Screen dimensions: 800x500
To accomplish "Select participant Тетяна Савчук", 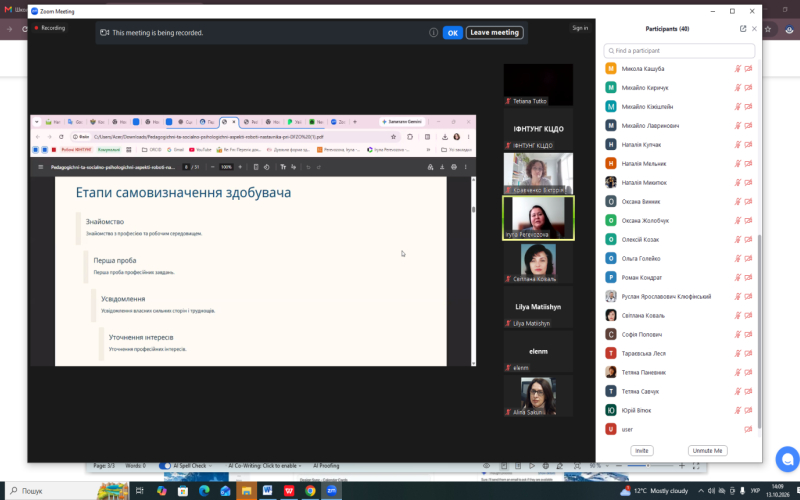I will point(679,391).
